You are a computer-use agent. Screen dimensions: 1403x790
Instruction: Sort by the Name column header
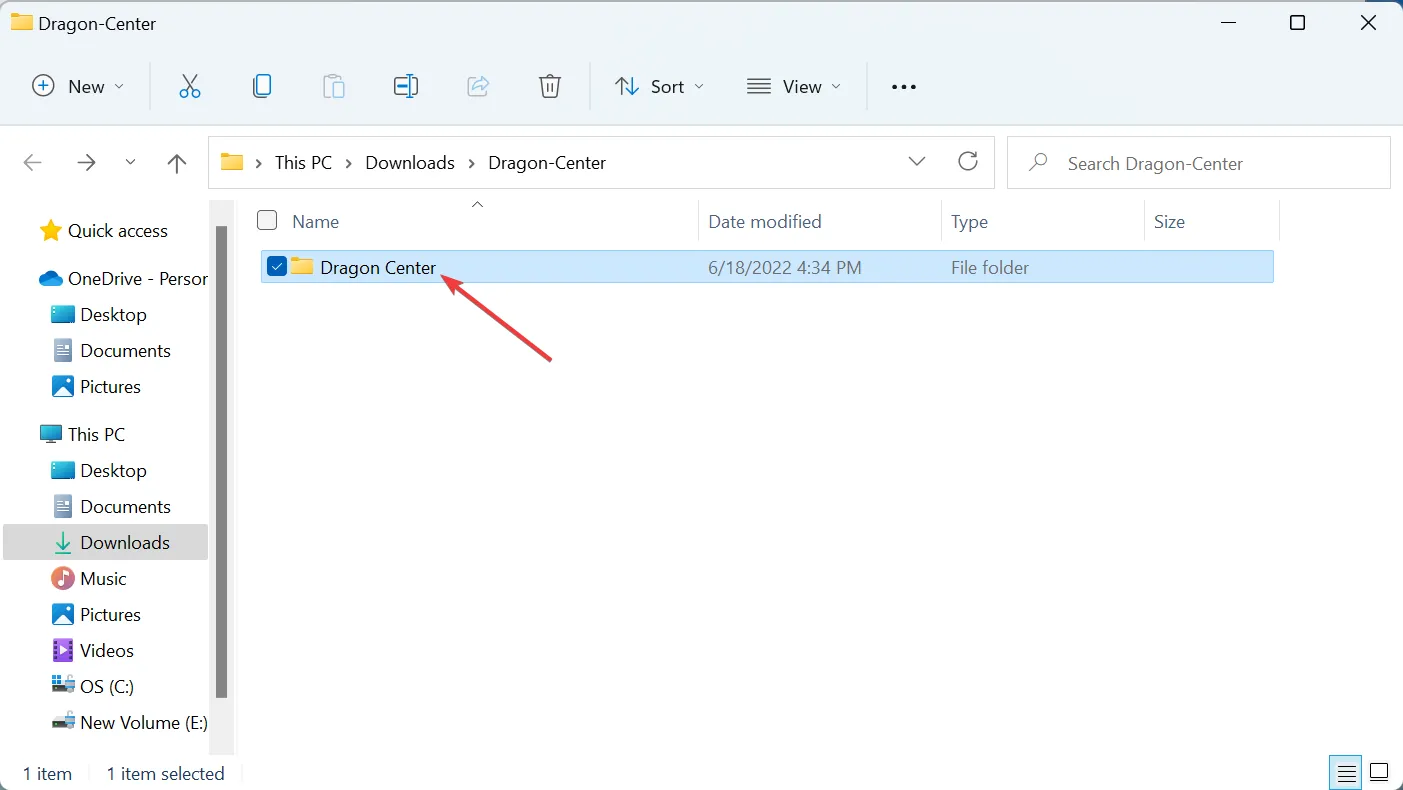click(315, 222)
